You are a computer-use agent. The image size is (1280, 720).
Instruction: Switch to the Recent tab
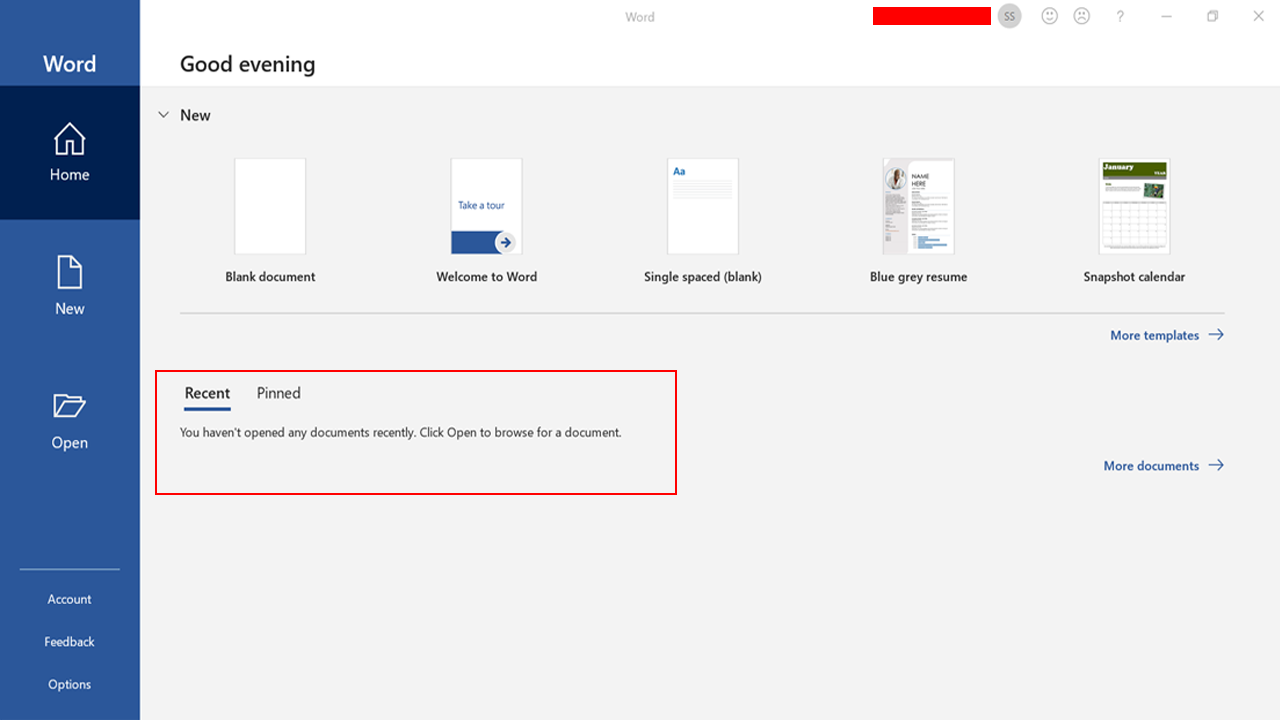pos(207,393)
